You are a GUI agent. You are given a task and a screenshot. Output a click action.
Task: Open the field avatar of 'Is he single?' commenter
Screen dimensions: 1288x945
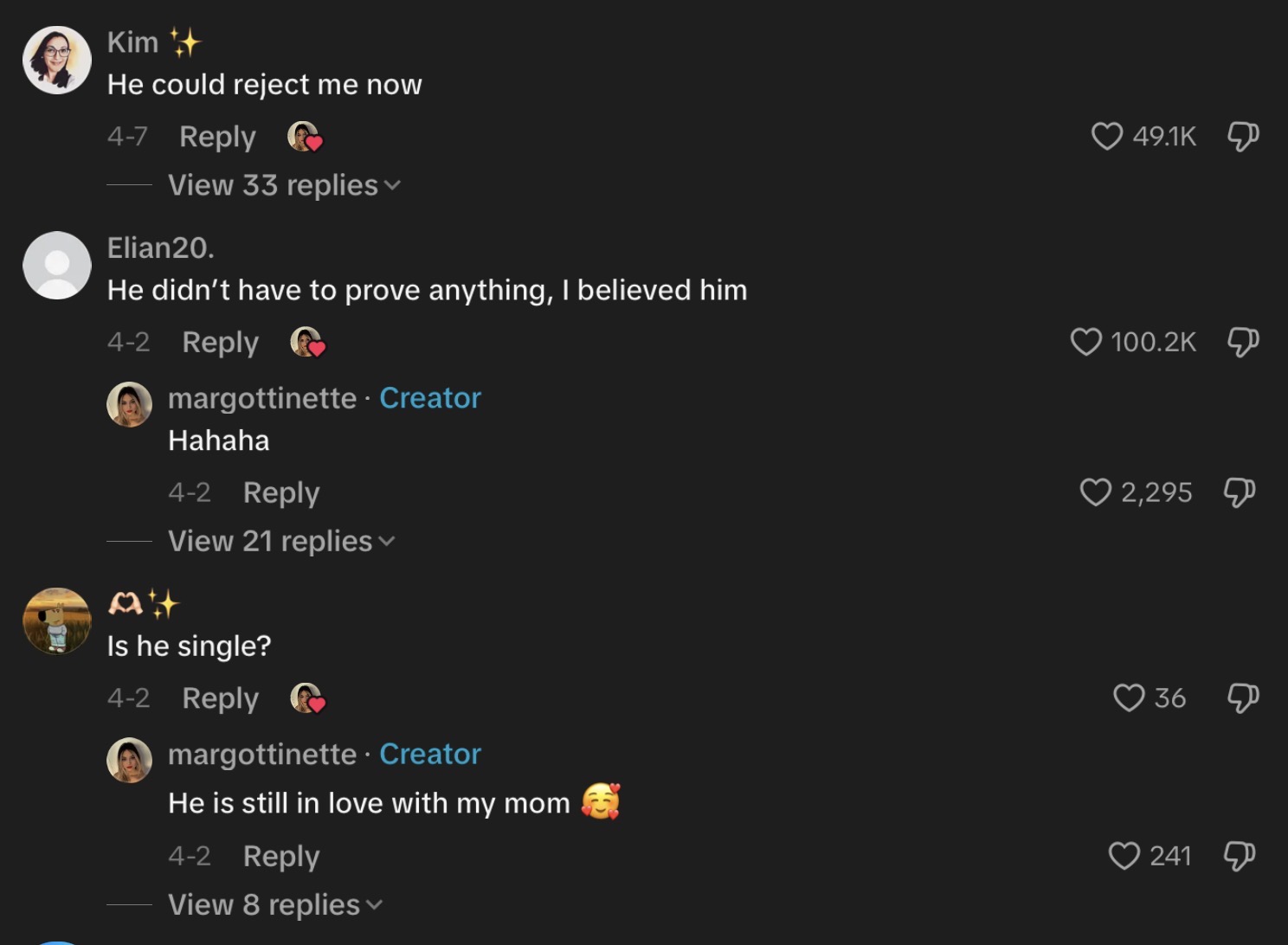pos(57,621)
